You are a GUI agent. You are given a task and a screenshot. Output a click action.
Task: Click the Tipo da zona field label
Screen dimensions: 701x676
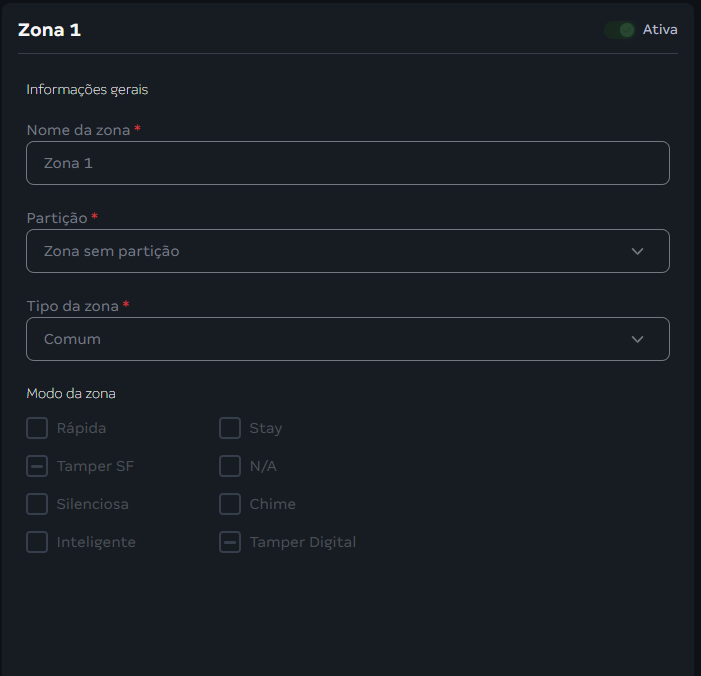(72, 305)
